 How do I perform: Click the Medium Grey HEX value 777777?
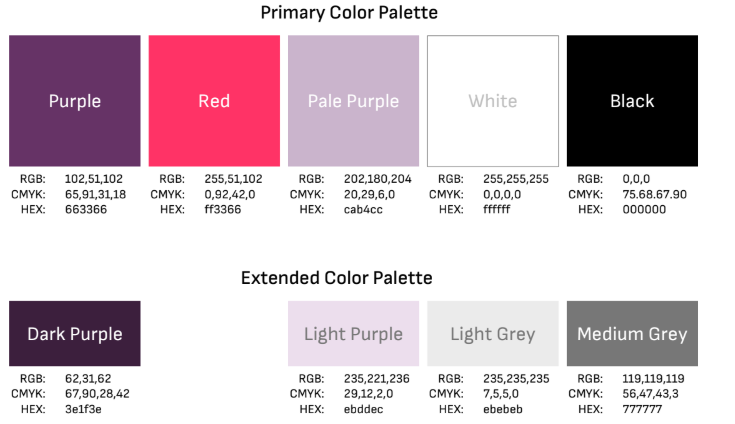[642, 409]
